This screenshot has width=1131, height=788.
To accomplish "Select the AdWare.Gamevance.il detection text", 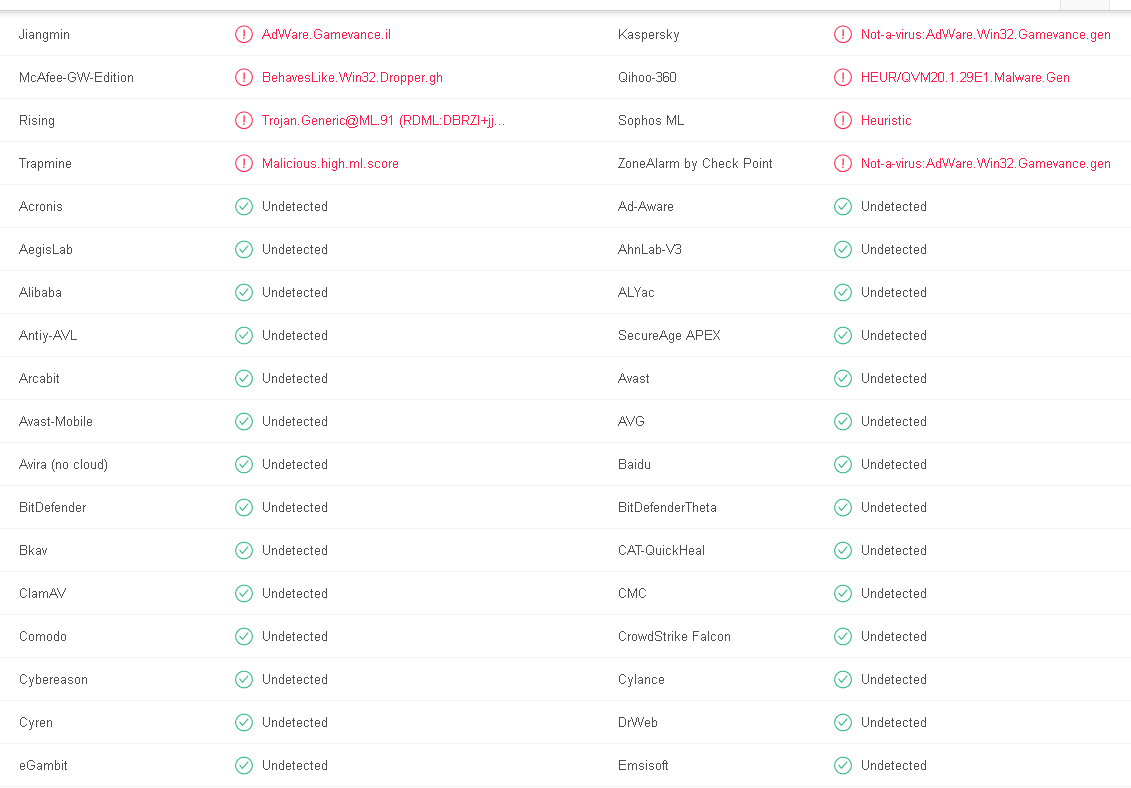I will pyautogui.click(x=326, y=34).
